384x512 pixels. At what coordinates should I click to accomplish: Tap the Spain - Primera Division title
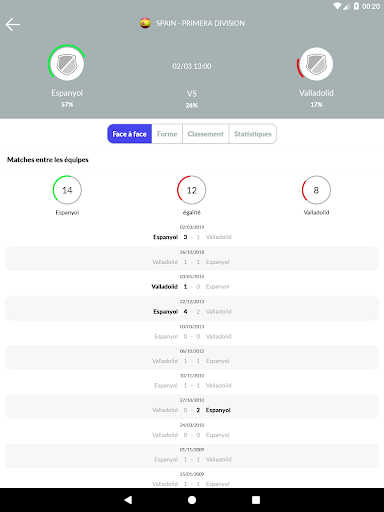(200, 23)
